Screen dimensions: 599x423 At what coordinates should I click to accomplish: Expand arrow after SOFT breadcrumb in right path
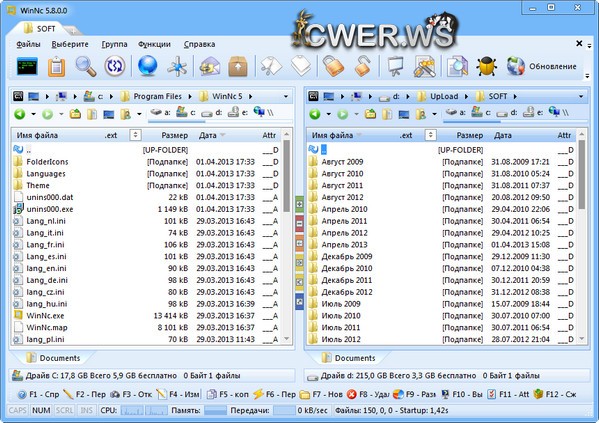(515, 97)
